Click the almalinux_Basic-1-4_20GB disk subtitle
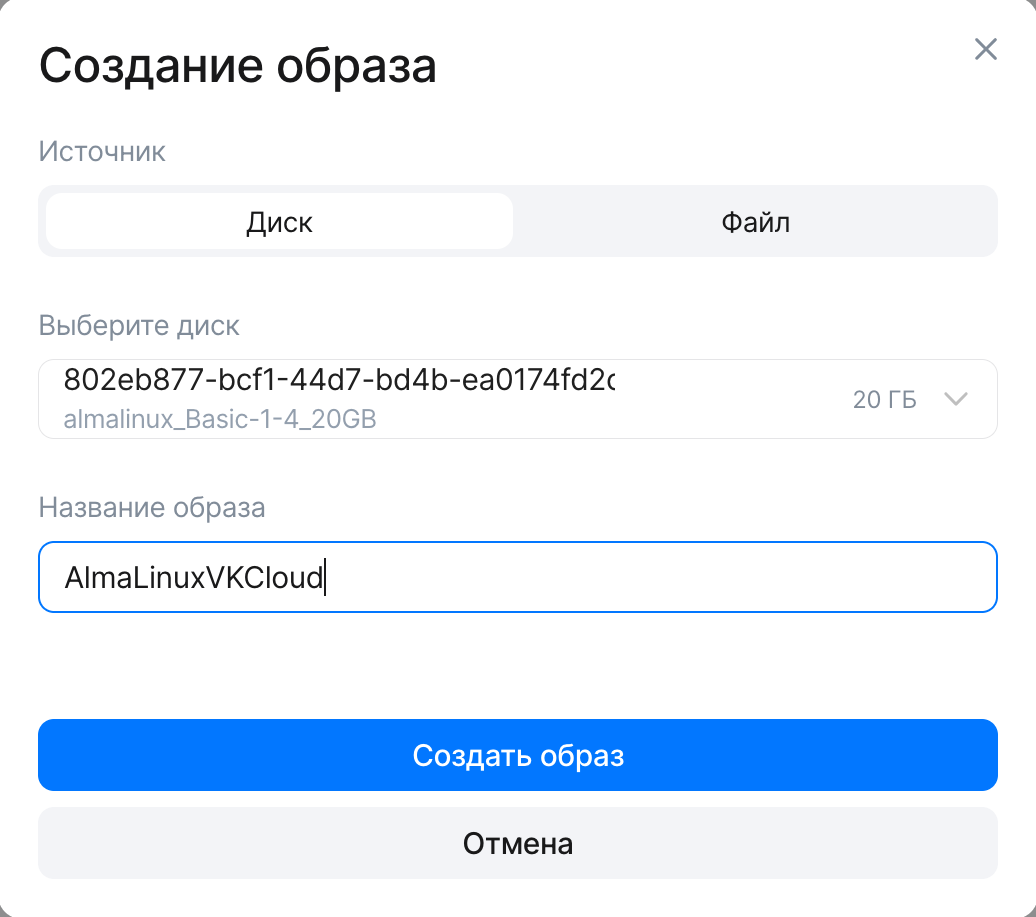The width and height of the screenshot is (1036, 917). click(x=220, y=420)
